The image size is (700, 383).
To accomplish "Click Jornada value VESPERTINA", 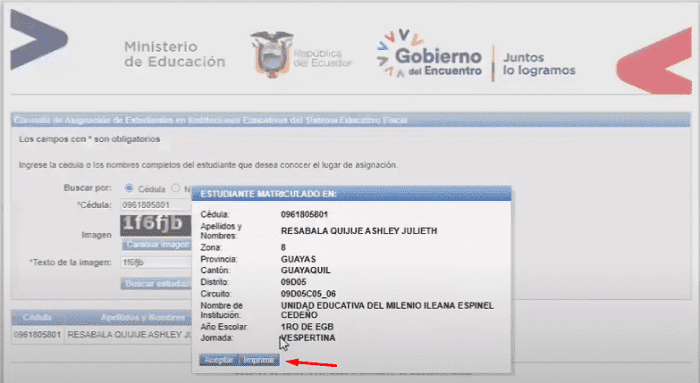I will point(308,338).
